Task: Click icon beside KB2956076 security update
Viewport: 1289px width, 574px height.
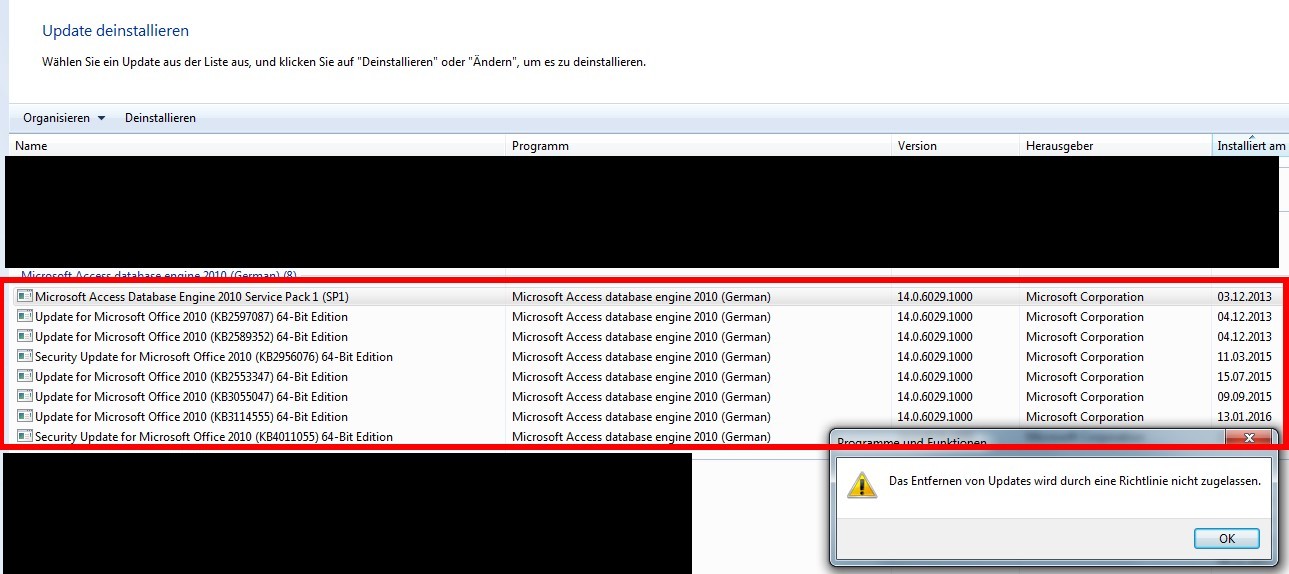Action: [25, 357]
